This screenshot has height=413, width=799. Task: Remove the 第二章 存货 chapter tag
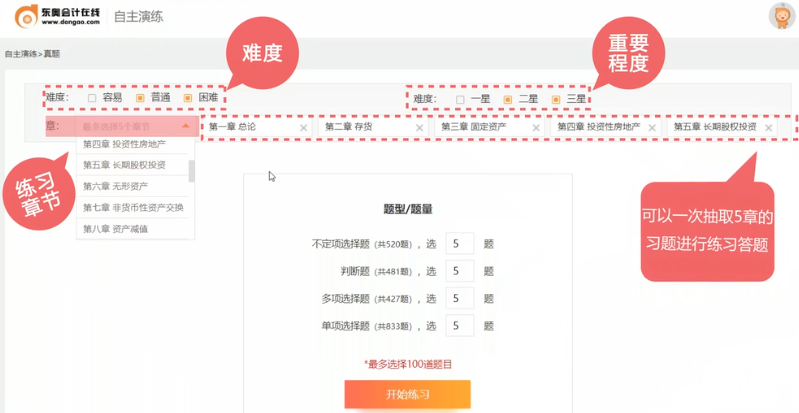[420, 128]
